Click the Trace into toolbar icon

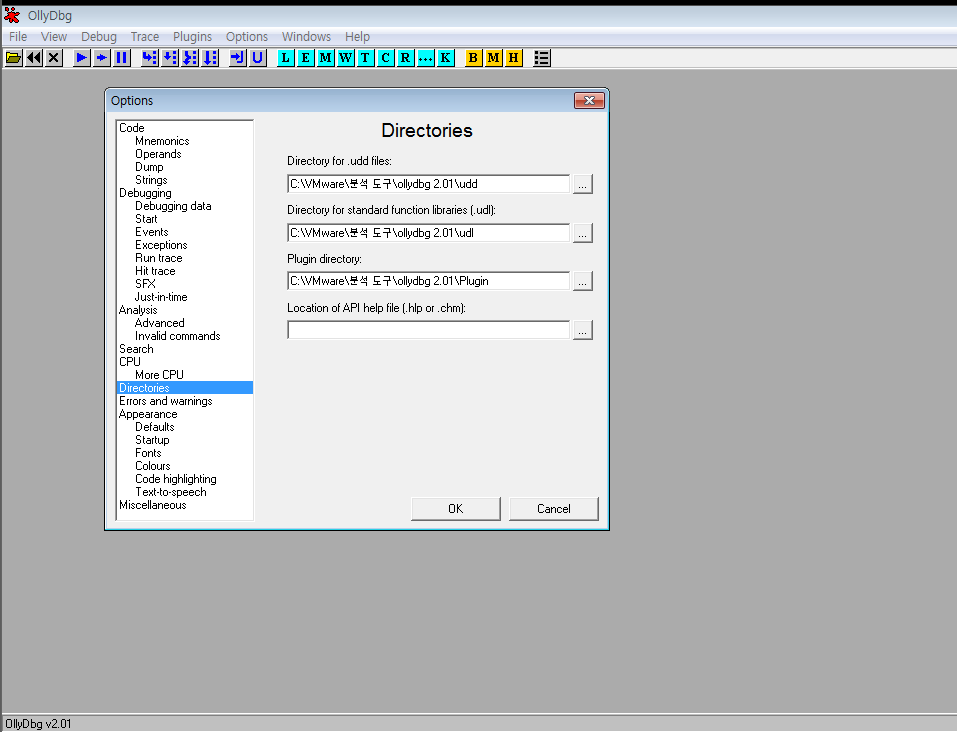pos(190,58)
